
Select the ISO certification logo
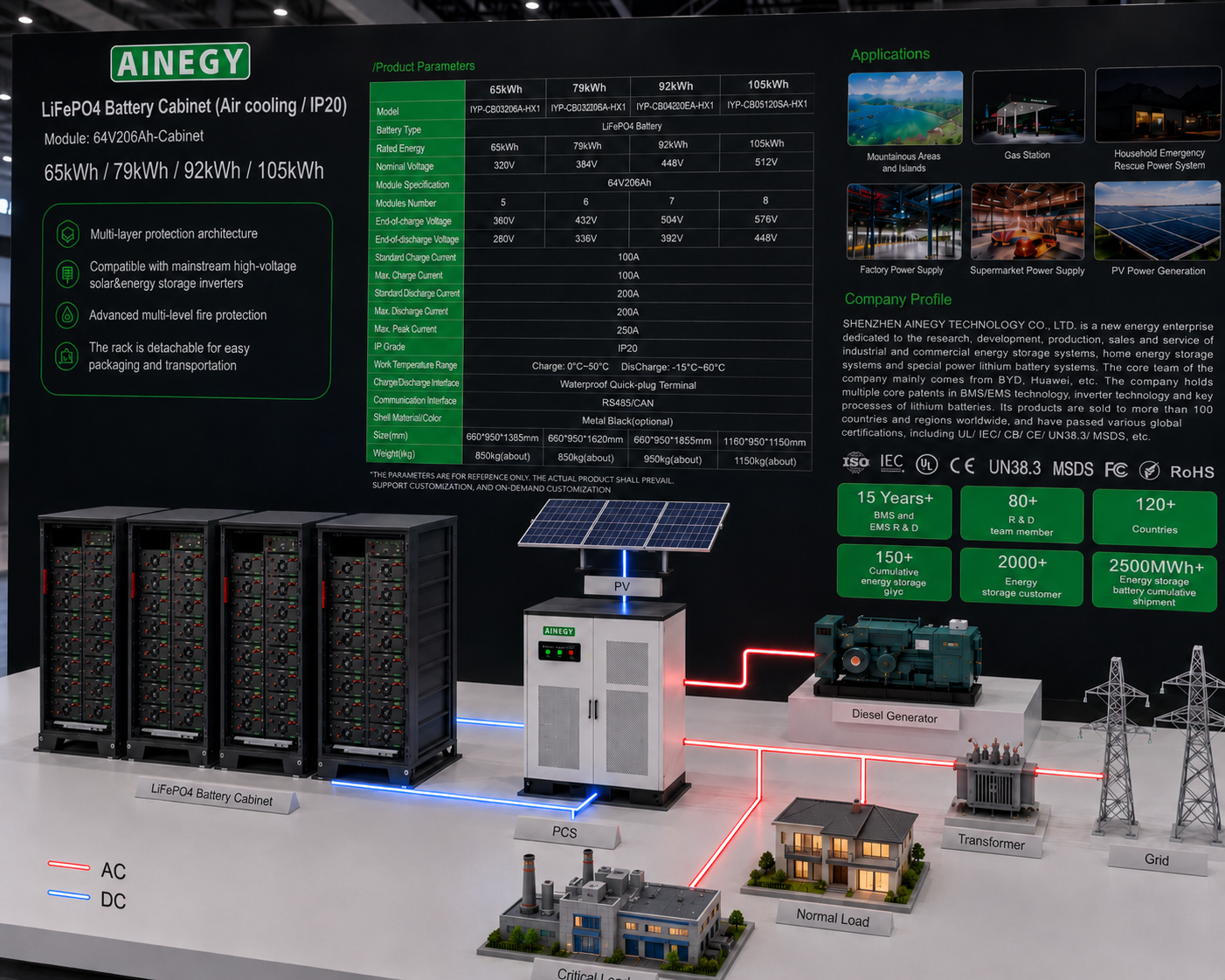[x=855, y=462]
